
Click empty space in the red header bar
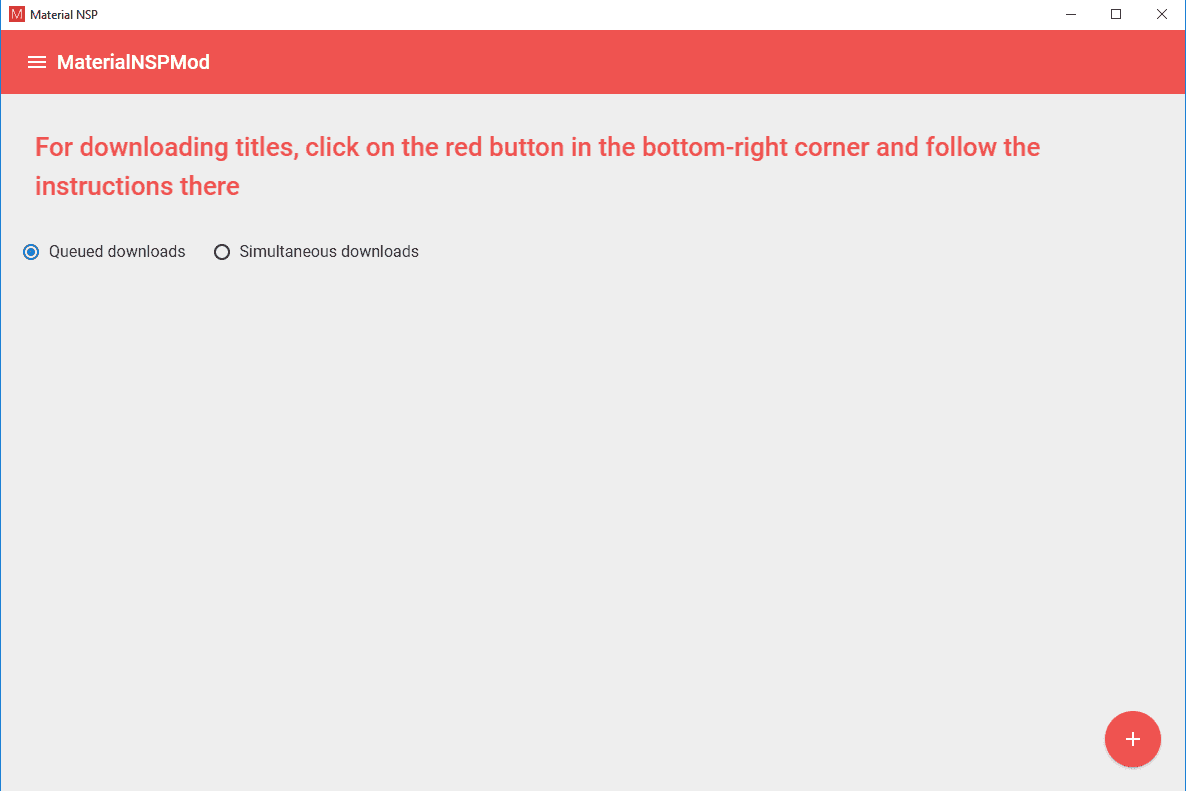(x=681, y=62)
